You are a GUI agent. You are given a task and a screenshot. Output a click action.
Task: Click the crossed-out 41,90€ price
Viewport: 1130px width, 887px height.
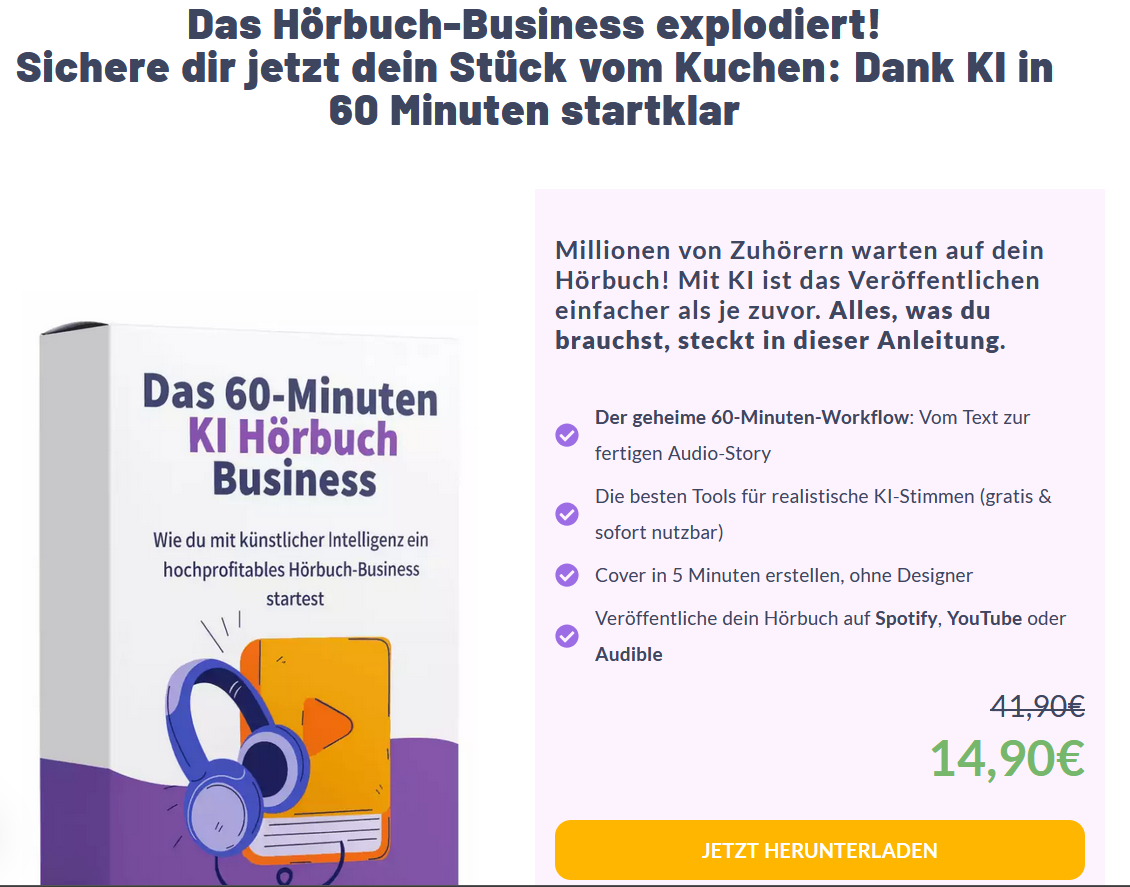(x=1037, y=705)
